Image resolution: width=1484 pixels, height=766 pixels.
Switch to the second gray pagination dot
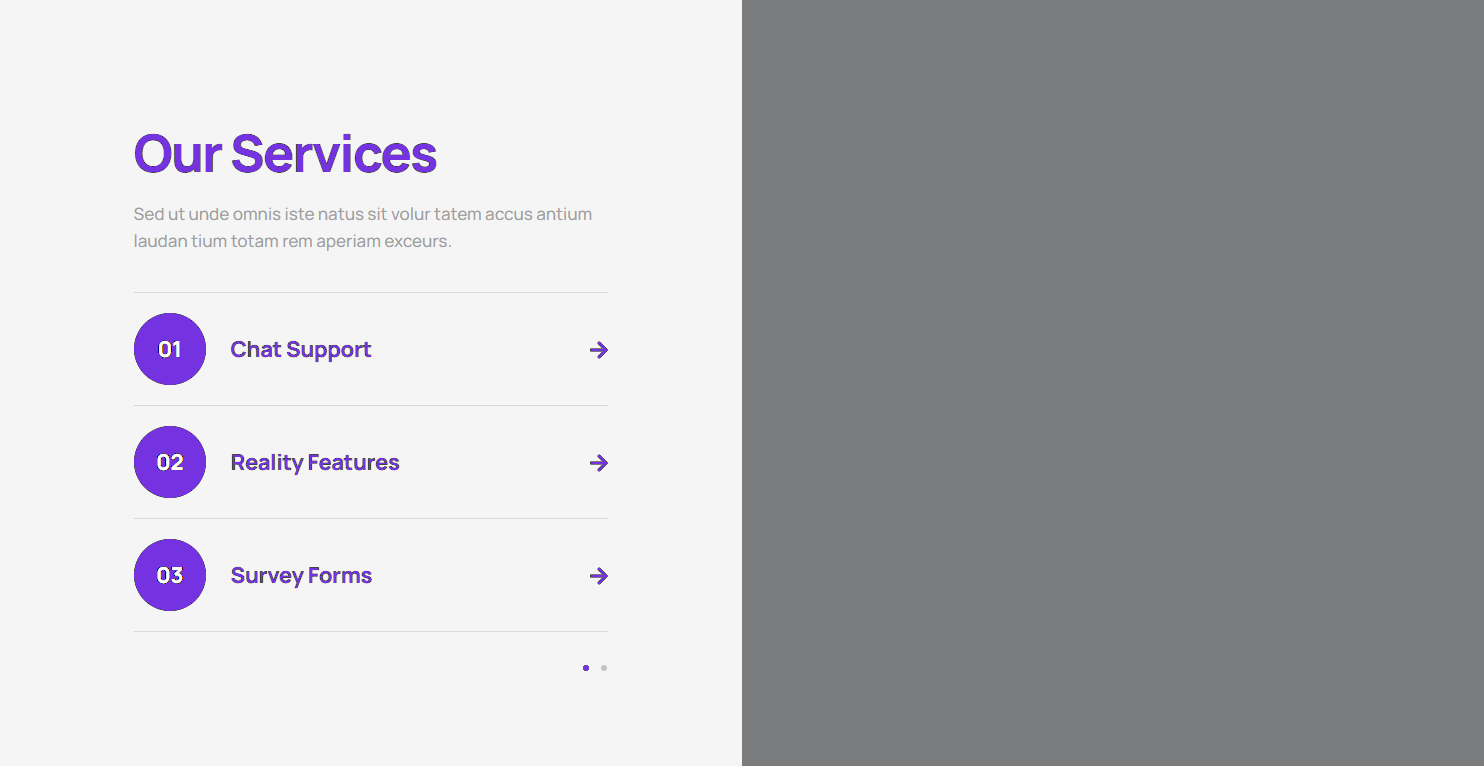click(x=604, y=668)
